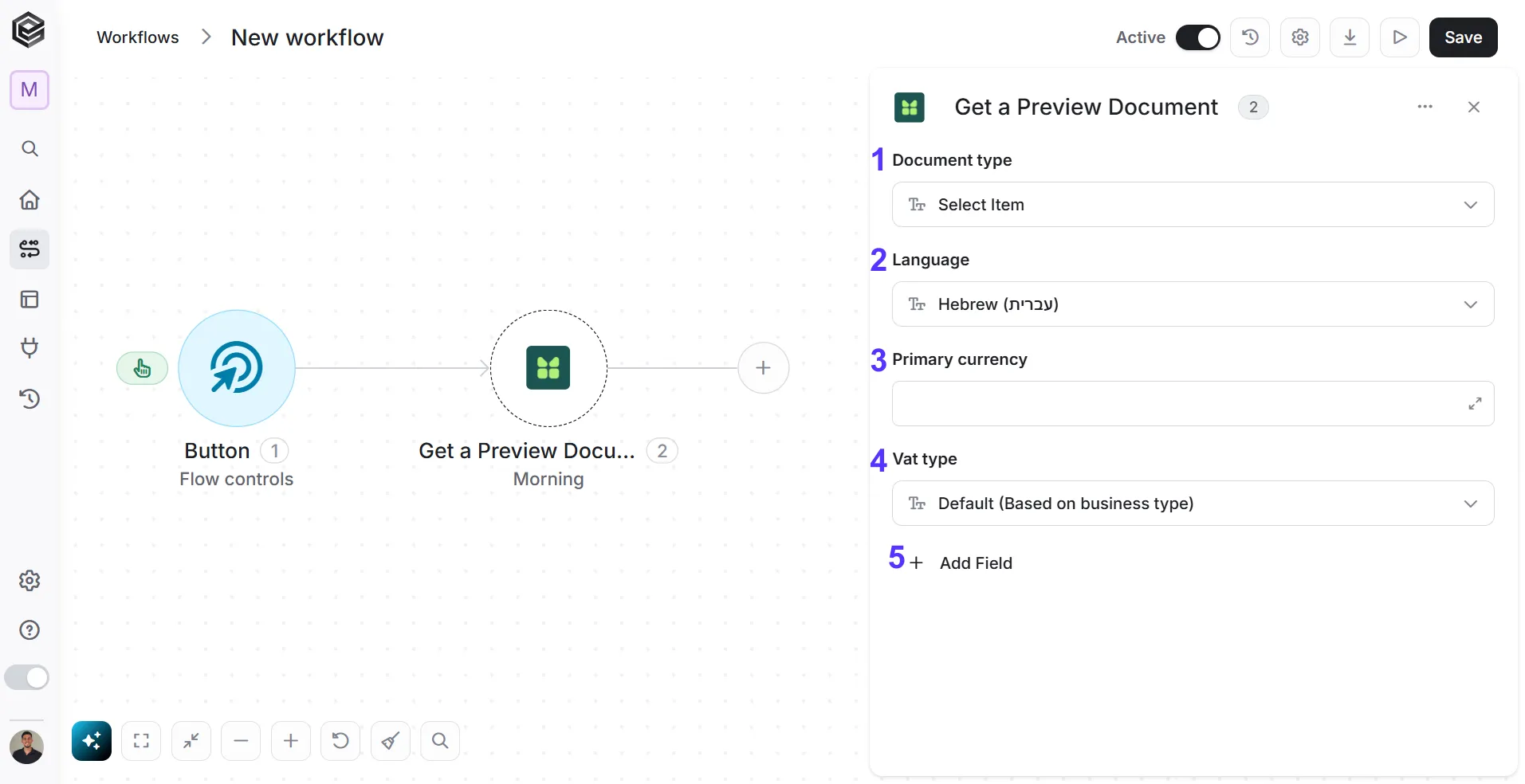Open the tables layout sidebar icon
The height and width of the screenshot is (784, 1525).
29,300
